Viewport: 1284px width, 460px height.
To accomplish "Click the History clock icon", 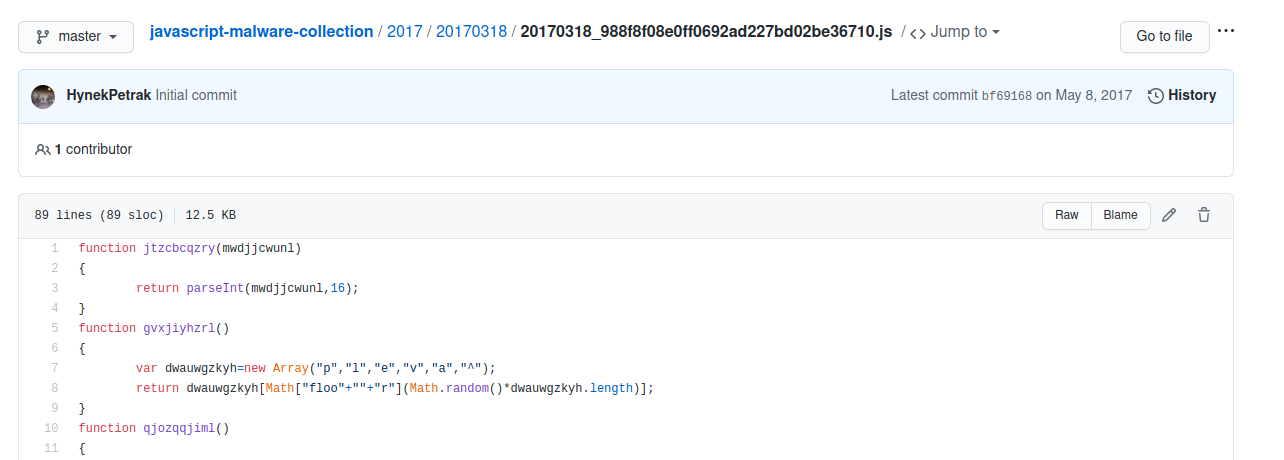I will pos(1156,96).
